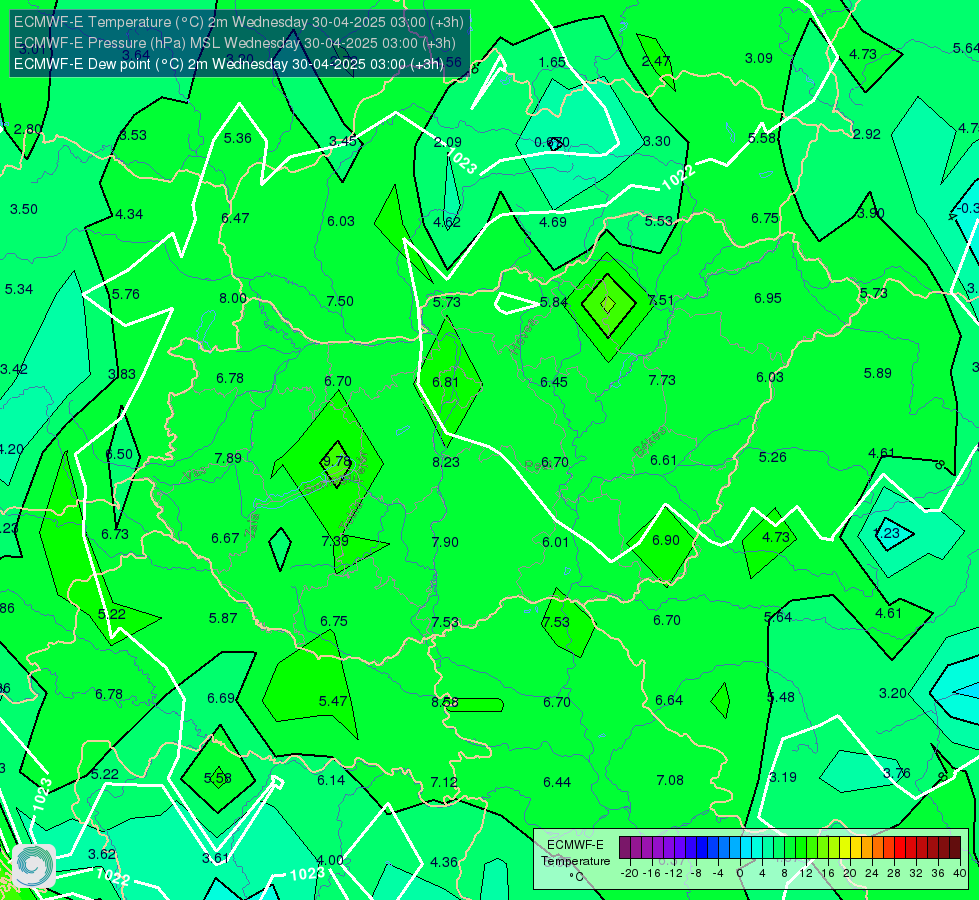Click the swirl logo icon in the corner
979x900 pixels.
(x=34, y=865)
